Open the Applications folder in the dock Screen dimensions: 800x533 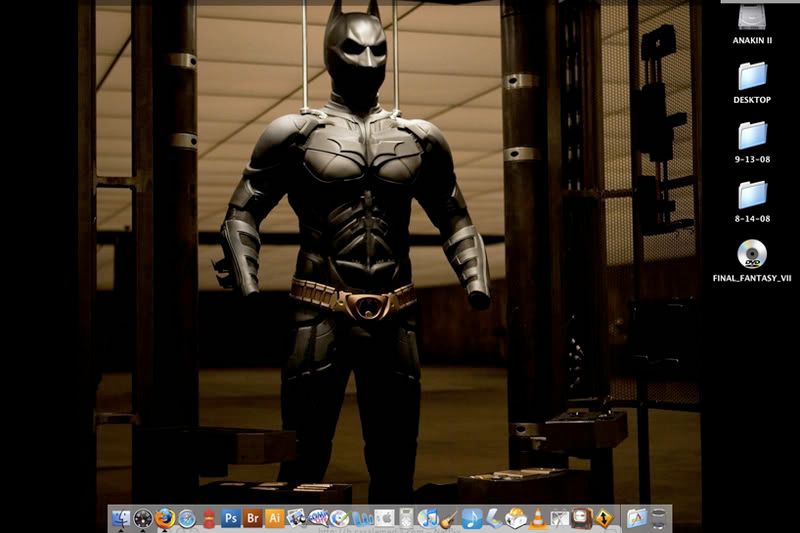(636, 518)
